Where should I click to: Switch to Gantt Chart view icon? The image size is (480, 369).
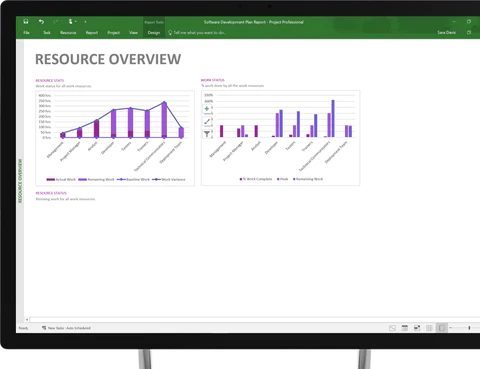pyautogui.click(x=392, y=328)
